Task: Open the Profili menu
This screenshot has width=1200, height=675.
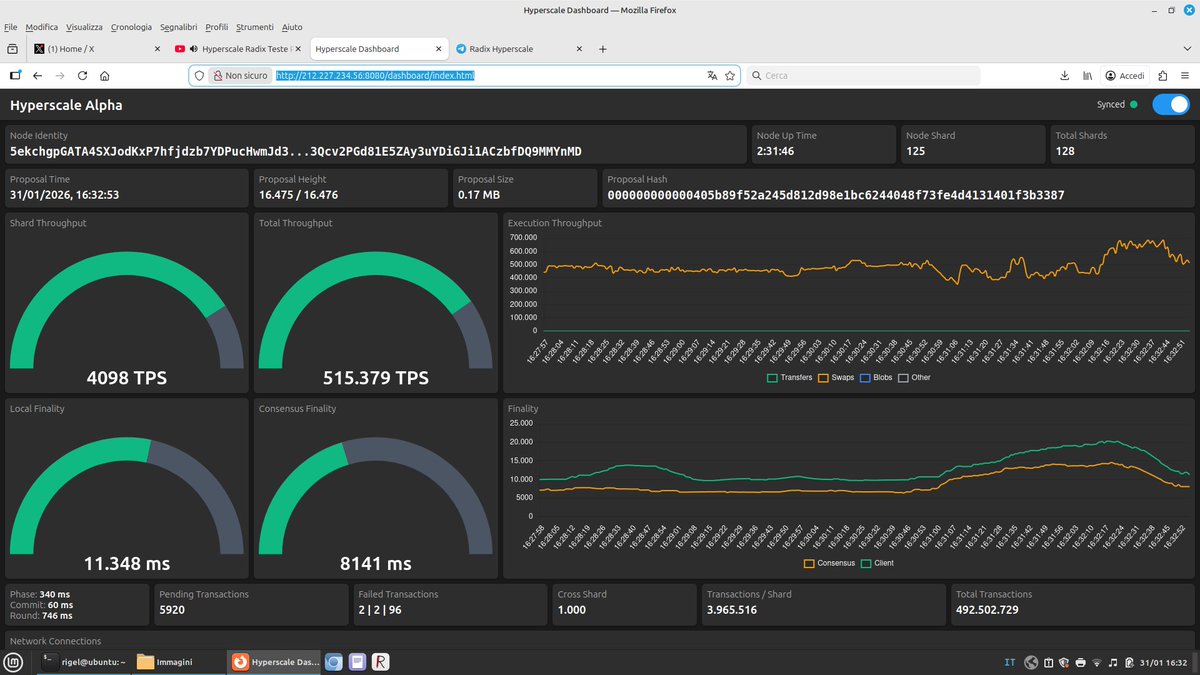Action: click(217, 27)
